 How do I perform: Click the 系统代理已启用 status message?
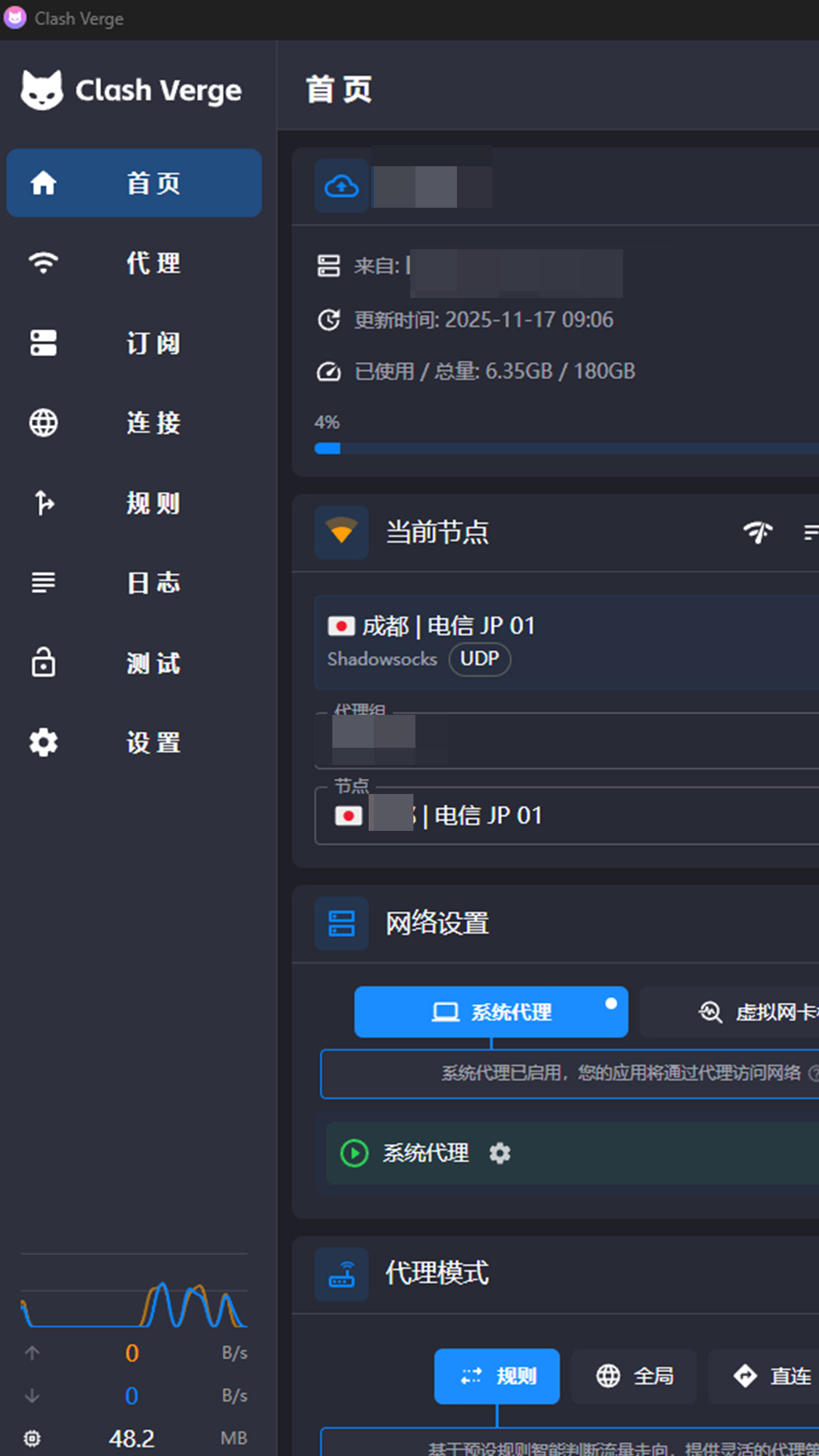(x=621, y=1073)
